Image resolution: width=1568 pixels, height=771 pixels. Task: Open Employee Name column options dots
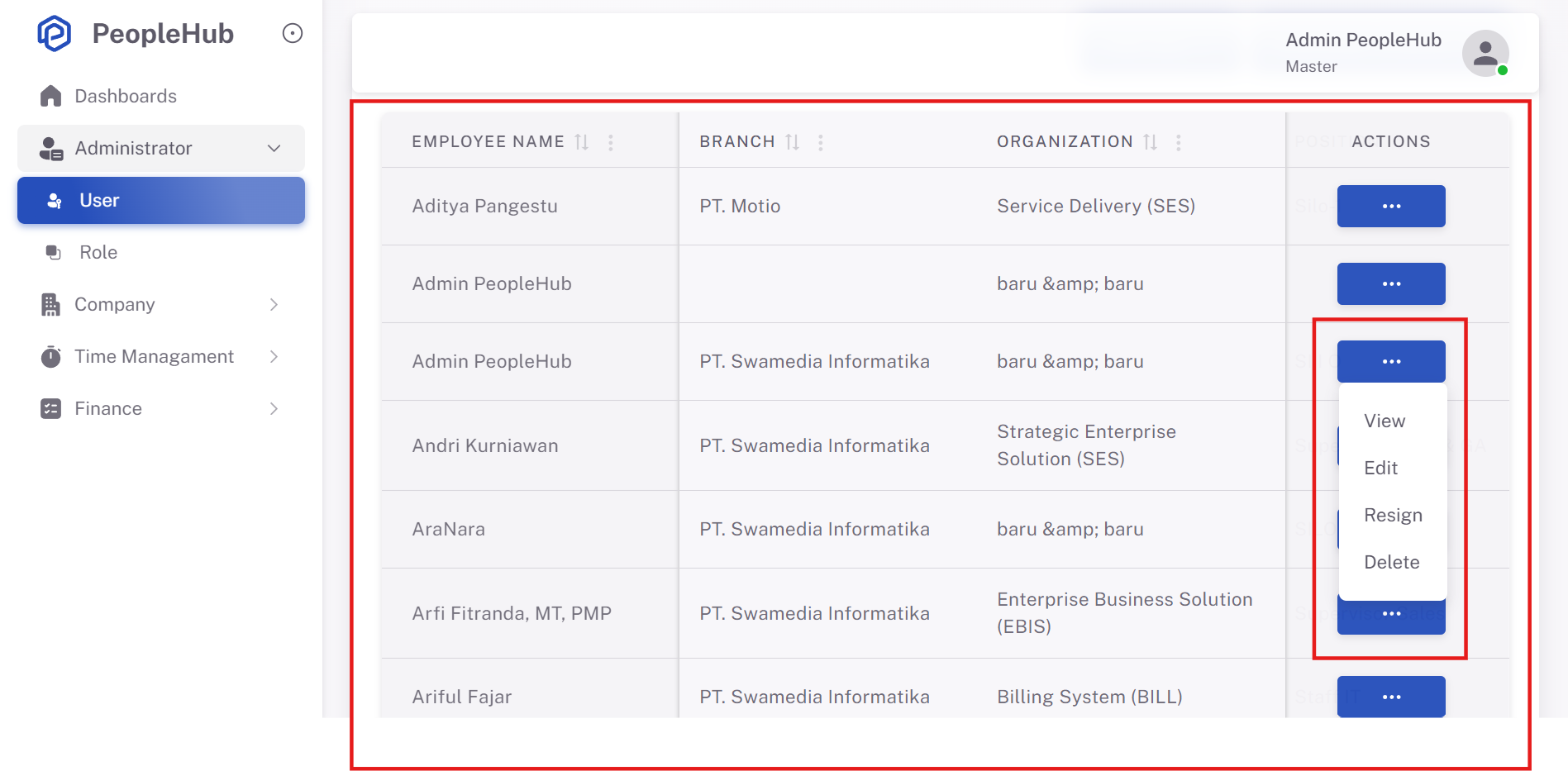pos(611,142)
